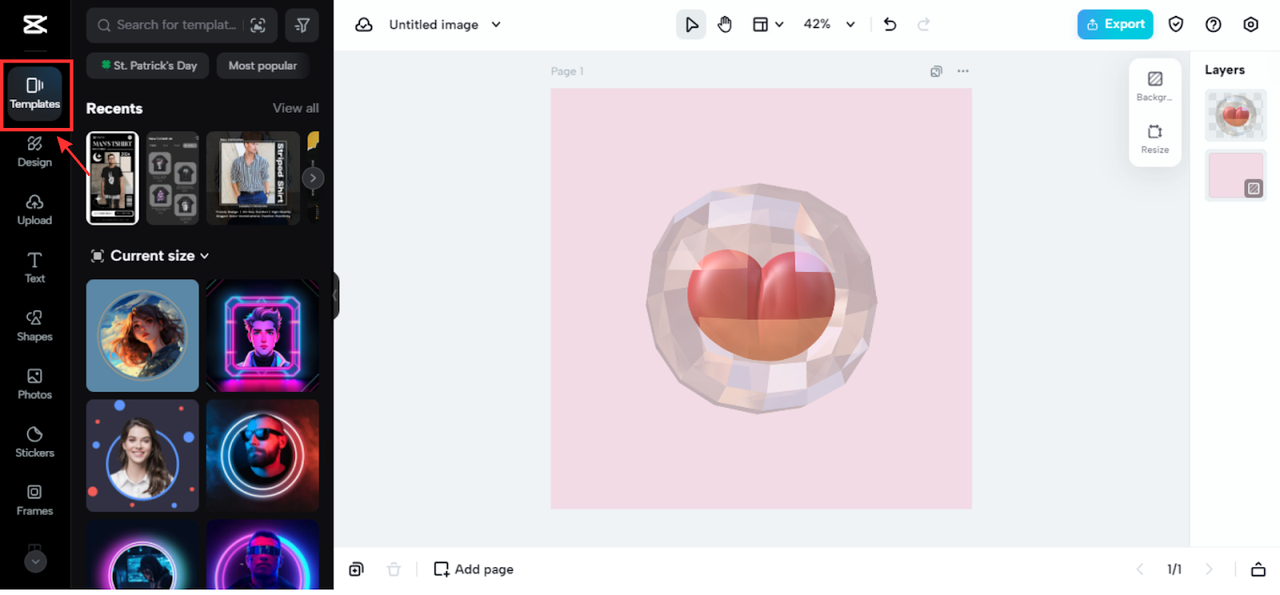The image size is (1280, 595).
Task: Open the Shapes sidebar tab
Action: click(x=35, y=326)
